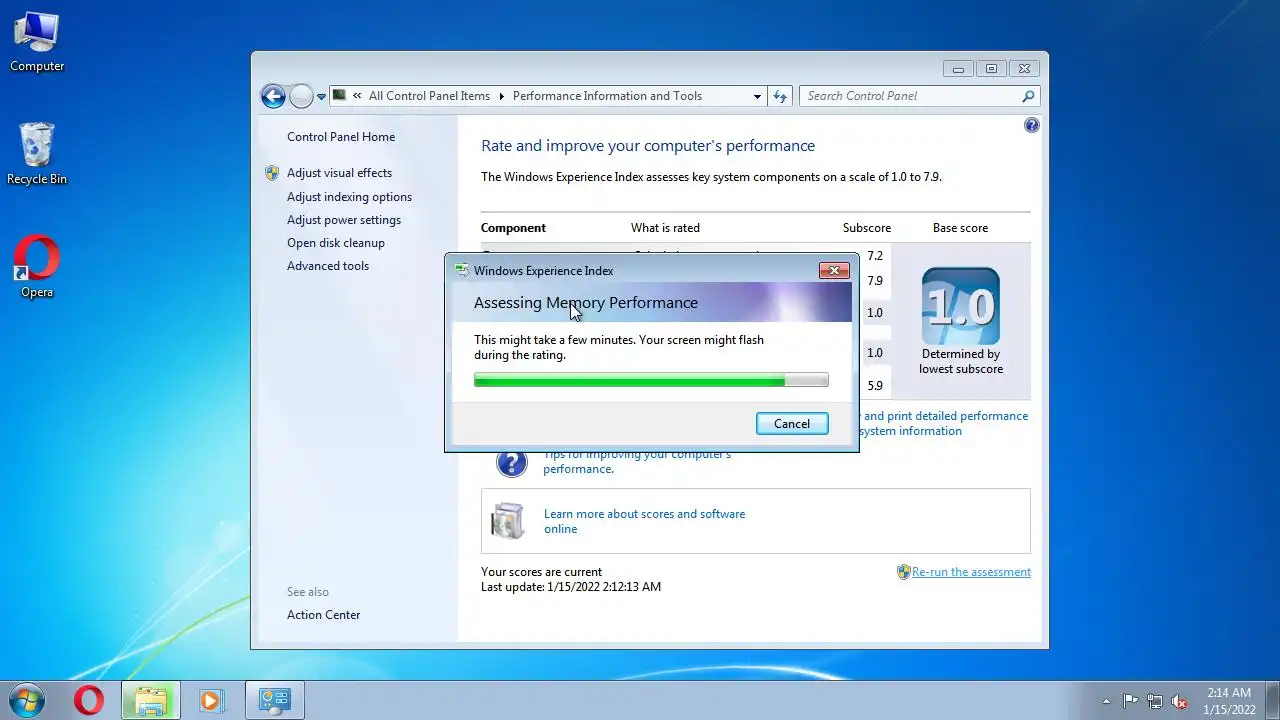
Task: Refresh the Control Panel page
Action: coord(781,96)
